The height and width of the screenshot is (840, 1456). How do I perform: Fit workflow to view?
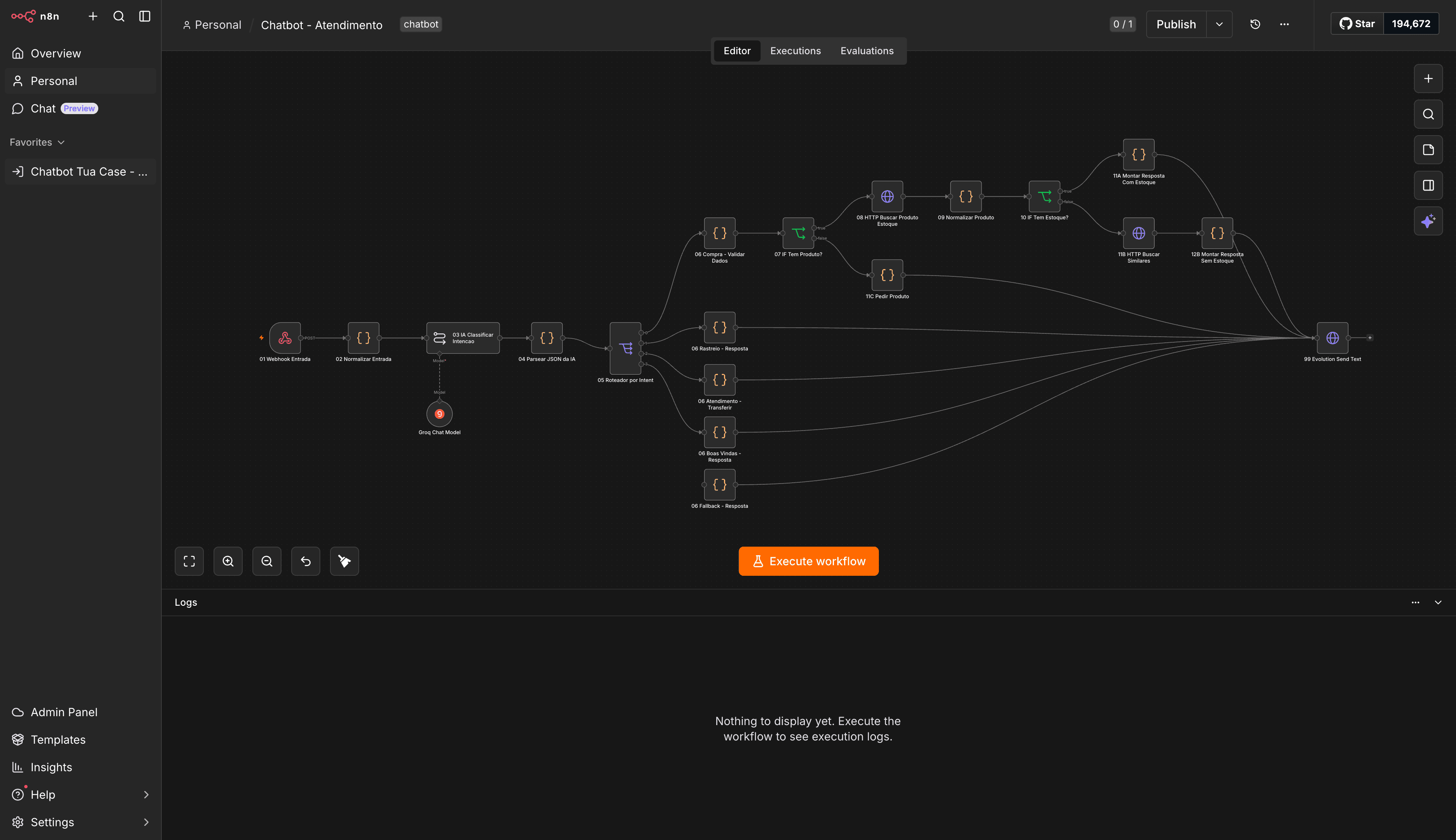[189, 561]
